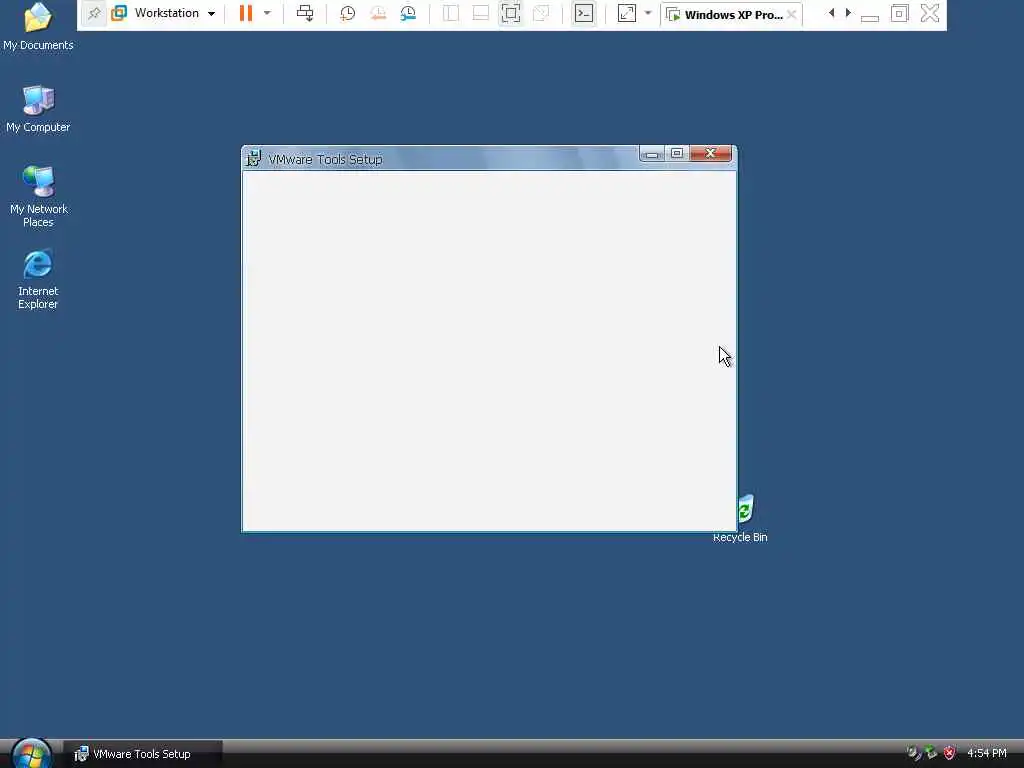Send Ctrl+Alt+Del to the guest

(305, 13)
